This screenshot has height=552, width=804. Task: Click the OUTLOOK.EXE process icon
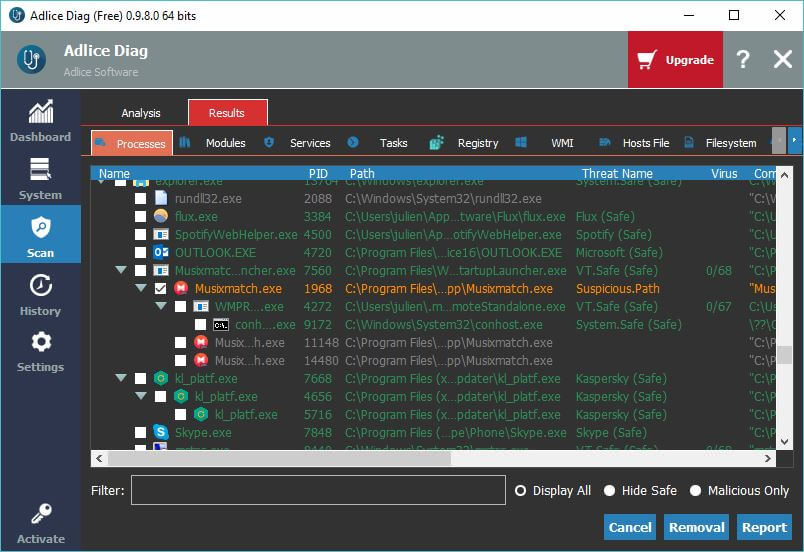click(x=161, y=252)
